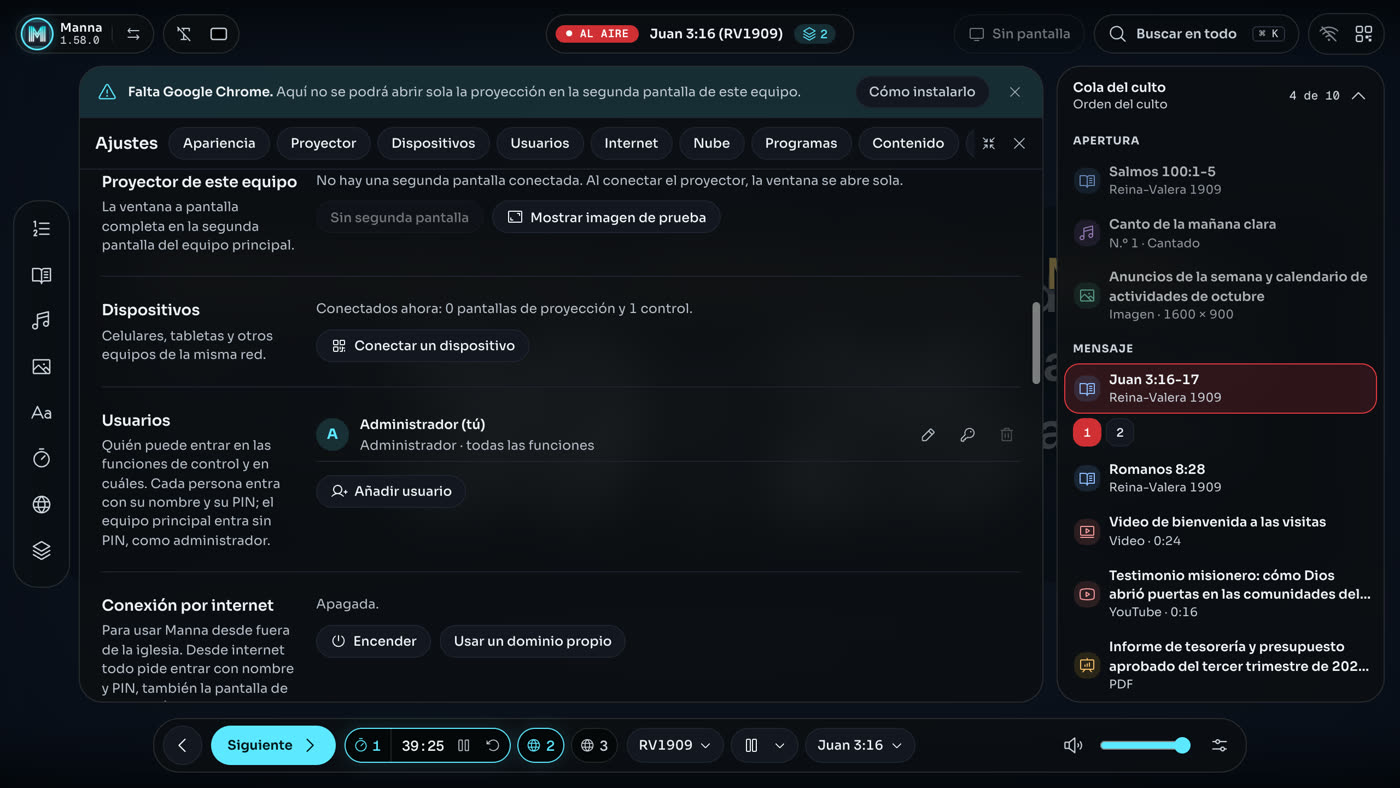
Task: Collapse the Cola del culto panel chevron
Action: click(1358, 96)
